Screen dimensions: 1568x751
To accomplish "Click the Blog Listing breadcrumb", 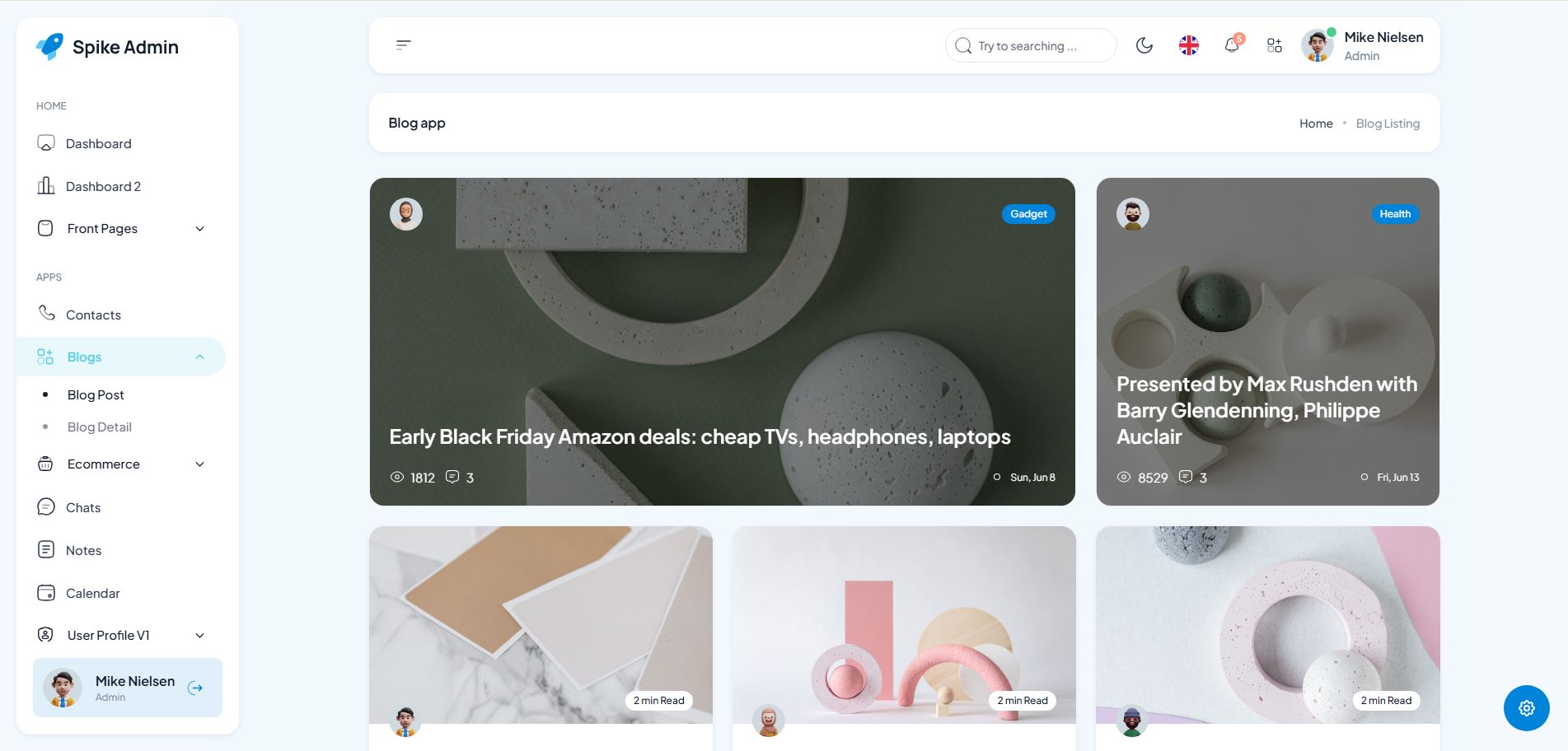I will [1388, 124].
